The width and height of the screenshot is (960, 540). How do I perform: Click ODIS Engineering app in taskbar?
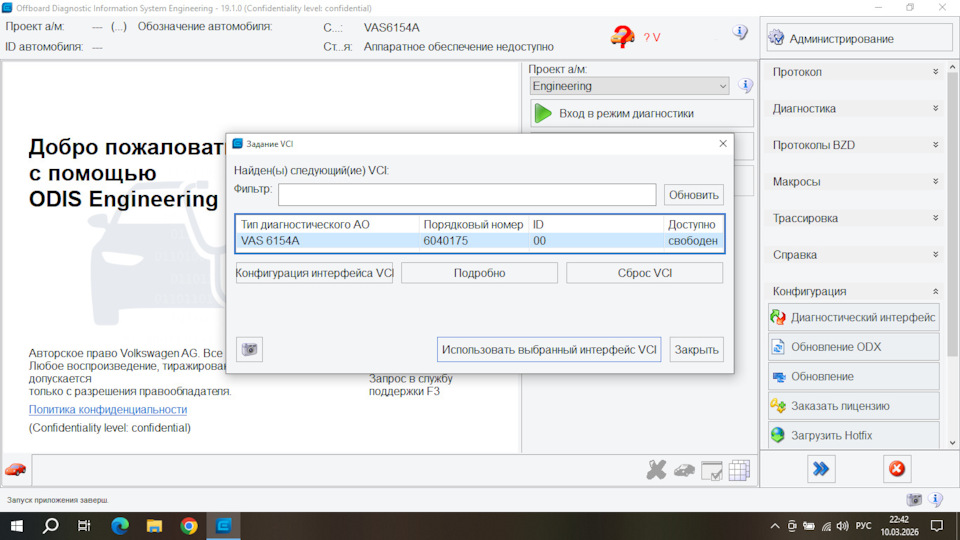(x=223, y=526)
